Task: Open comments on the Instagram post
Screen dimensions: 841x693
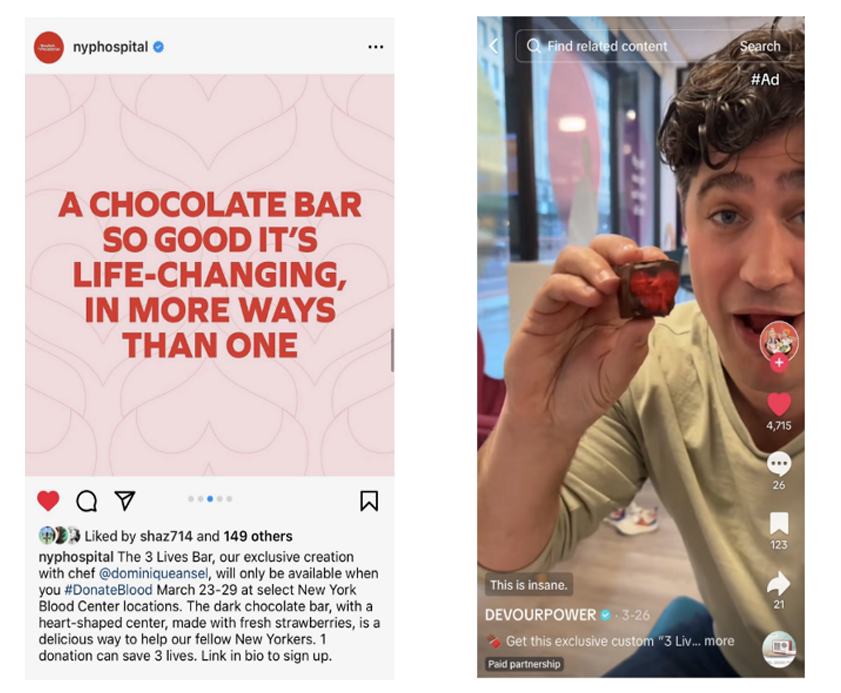Action: (x=86, y=501)
